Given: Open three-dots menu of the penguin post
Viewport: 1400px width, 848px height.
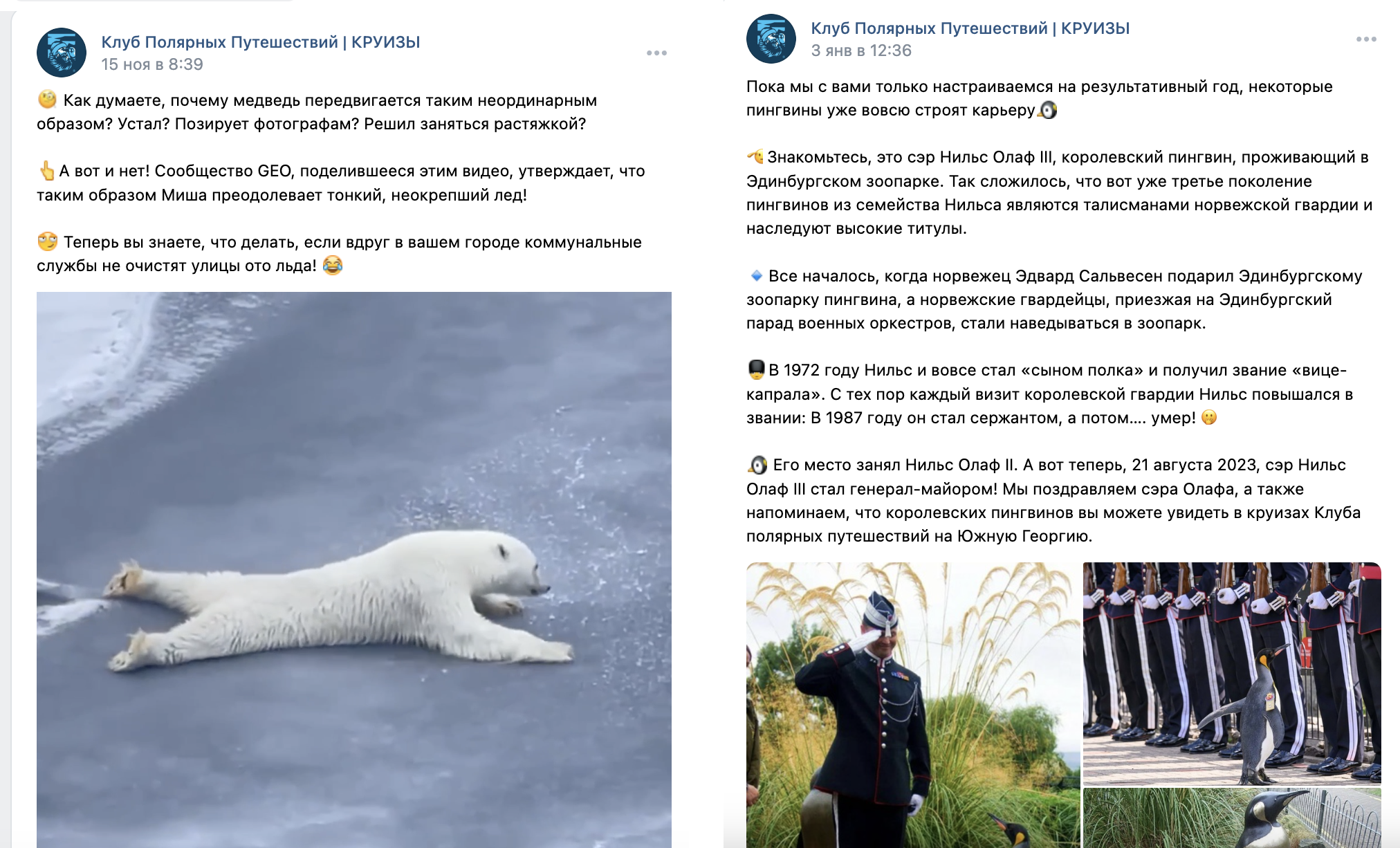Looking at the screenshot, I should pos(1366,39).
